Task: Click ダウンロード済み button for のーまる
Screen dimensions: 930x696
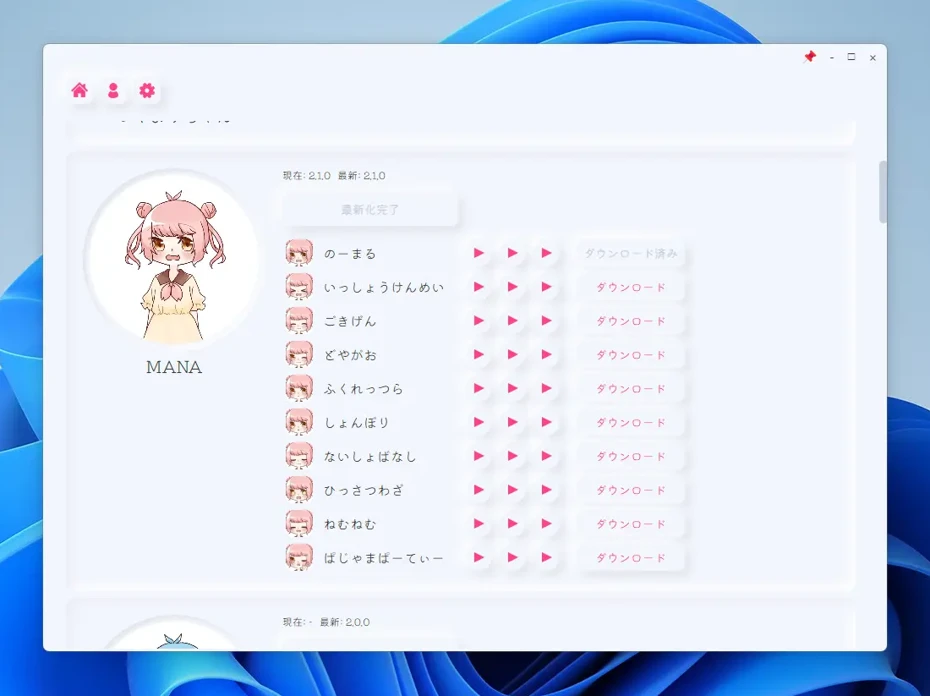Action: (x=630, y=253)
